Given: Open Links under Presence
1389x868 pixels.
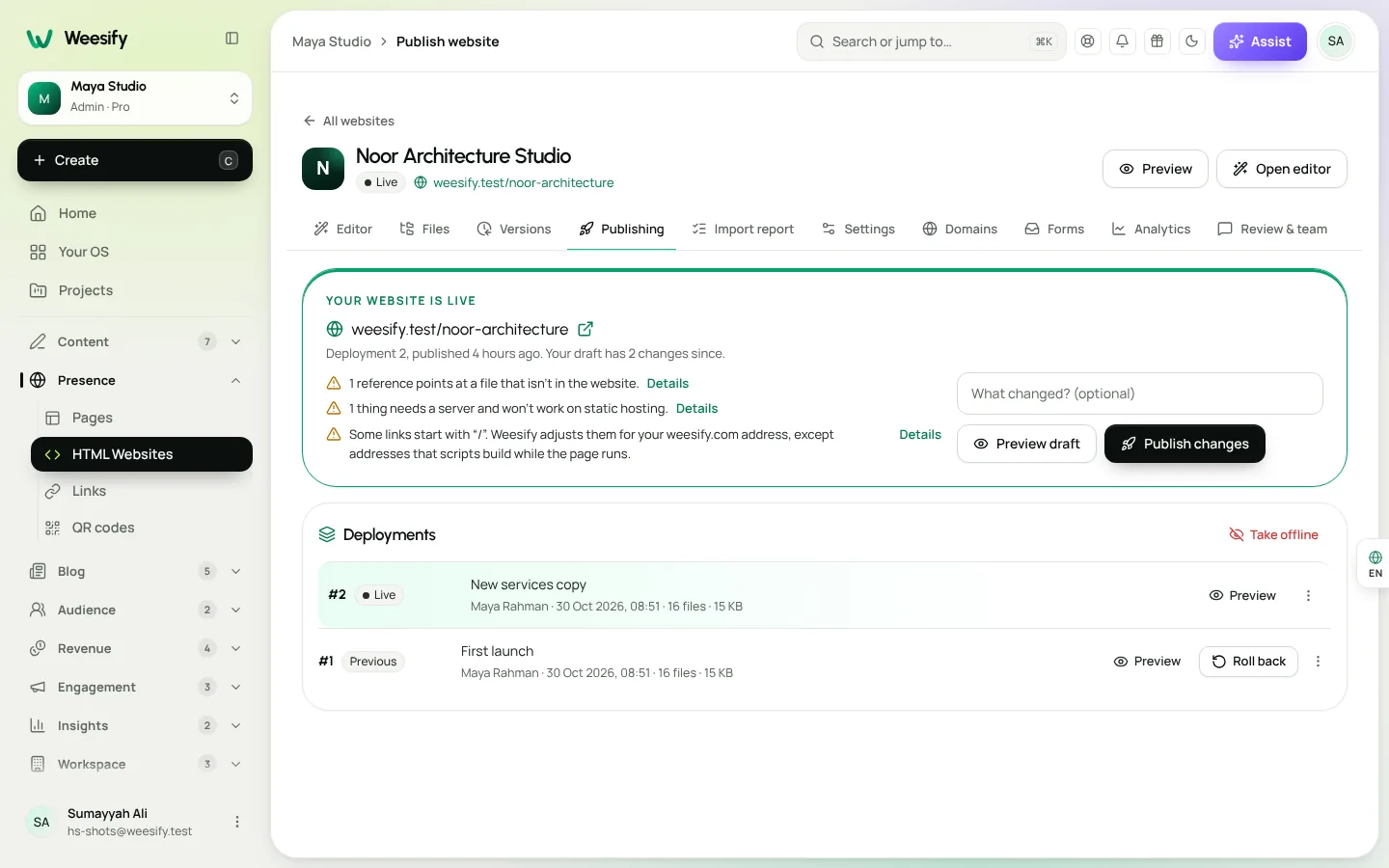Looking at the screenshot, I should click(142, 491).
